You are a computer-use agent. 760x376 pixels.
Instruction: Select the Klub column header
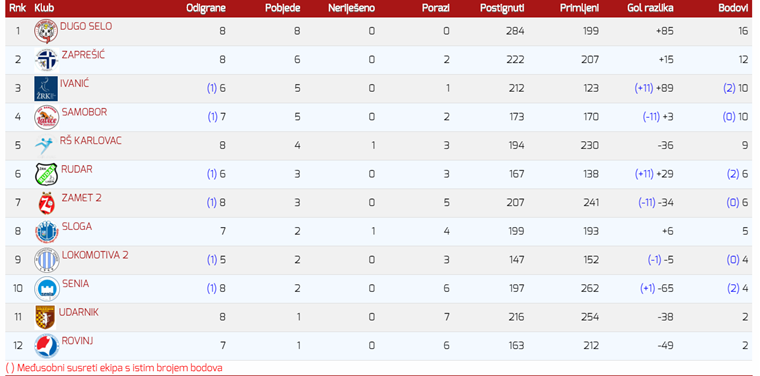[x=44, y=8]
